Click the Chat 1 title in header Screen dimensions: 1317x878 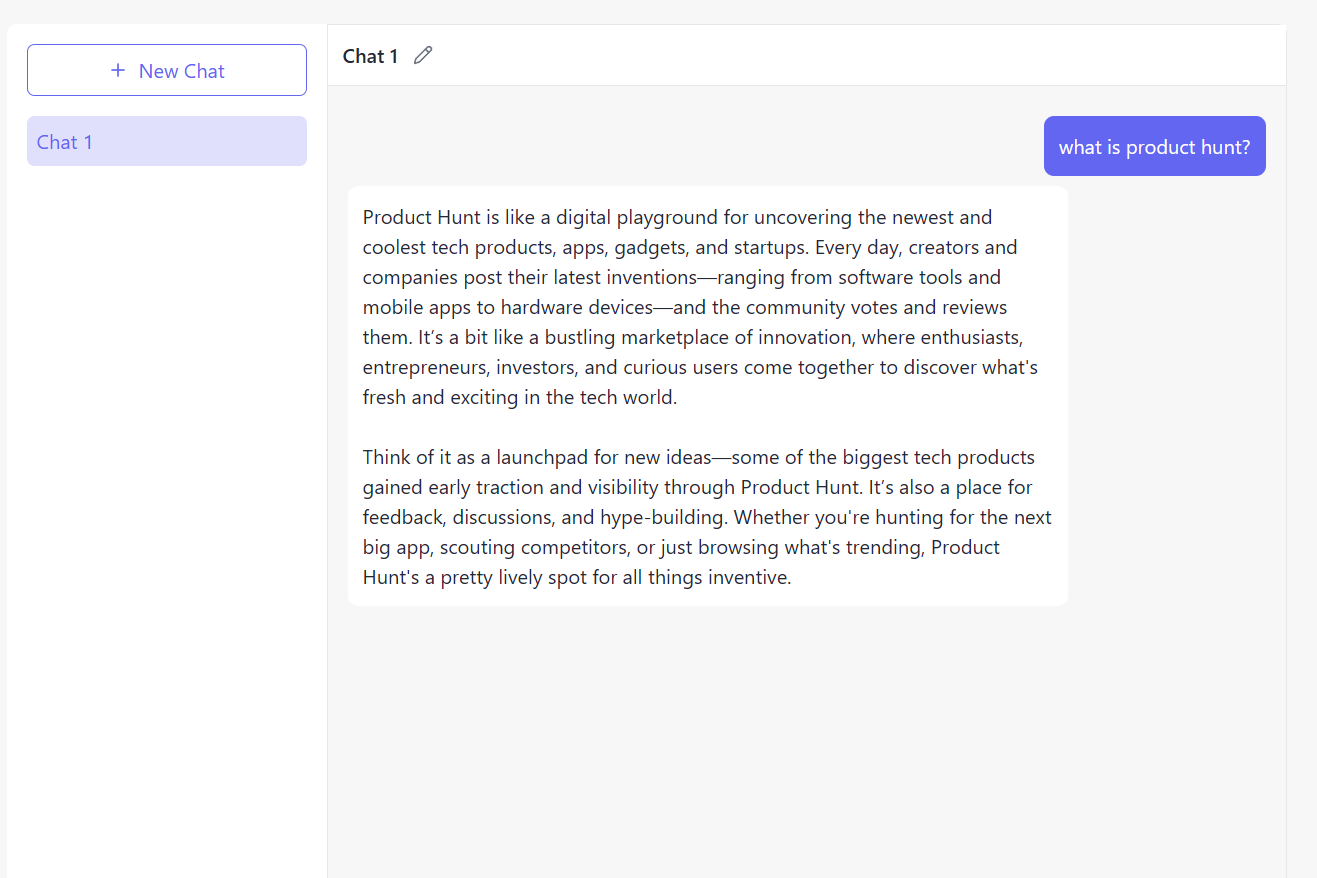[x=370, y=56]
